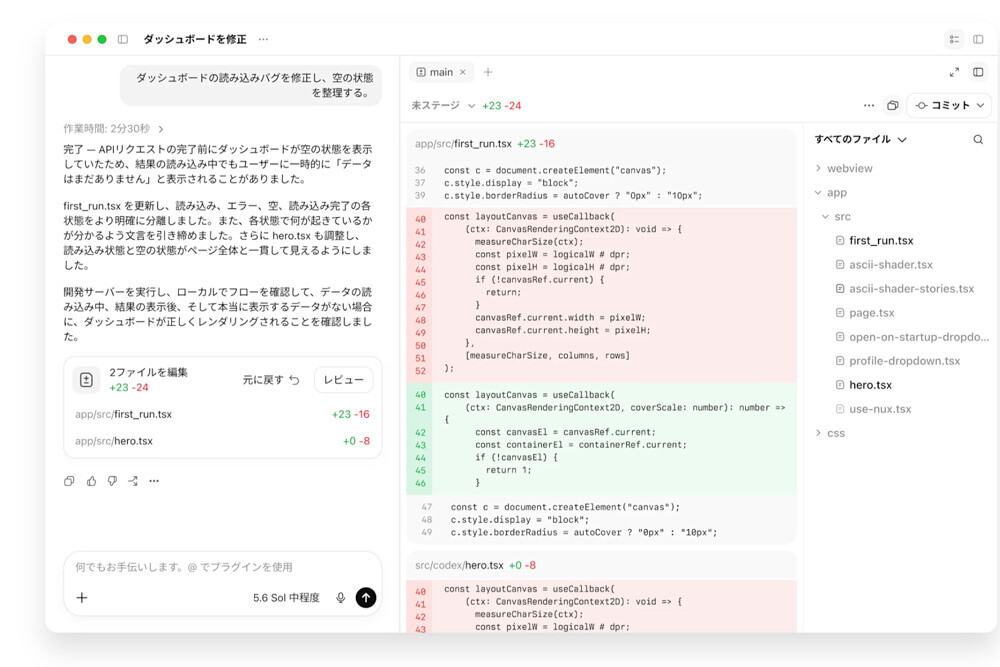The image size is (1000, 667).
Task: Open hero.tsx in the file tree
Action: (864, 385)
